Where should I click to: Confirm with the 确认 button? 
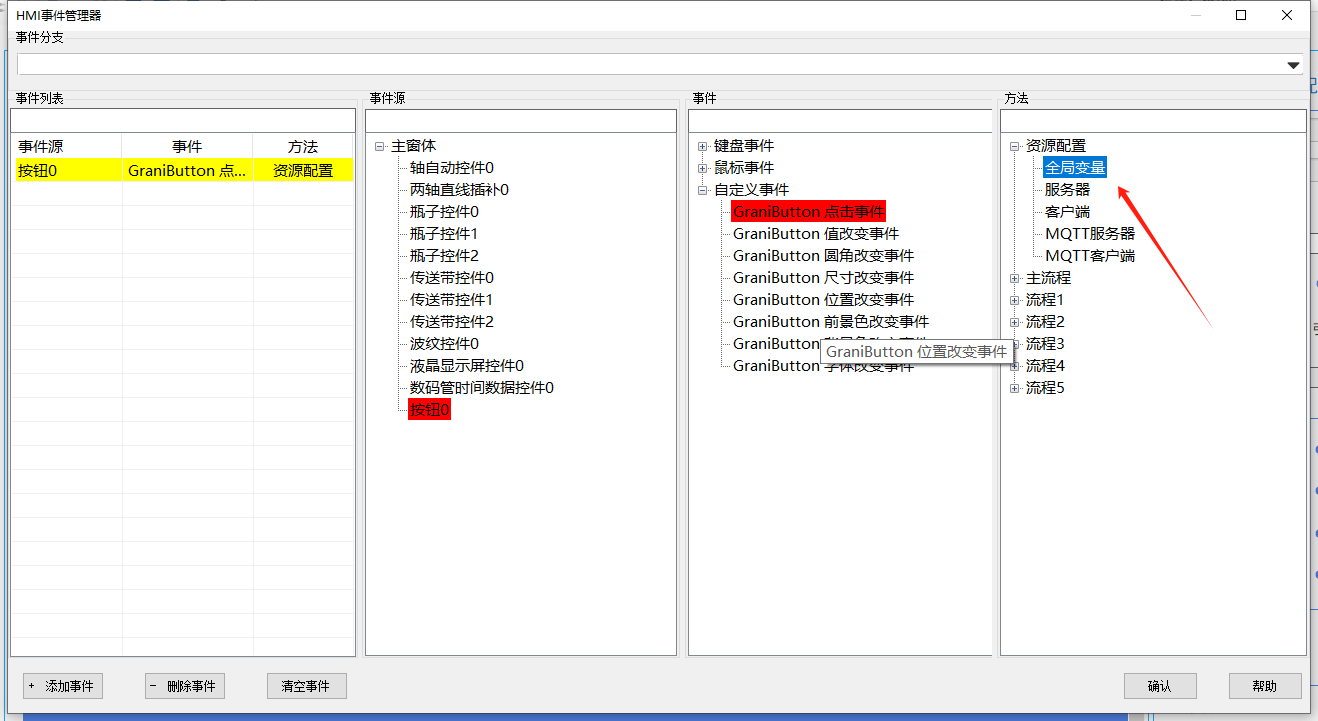(x=1160, y=686)
